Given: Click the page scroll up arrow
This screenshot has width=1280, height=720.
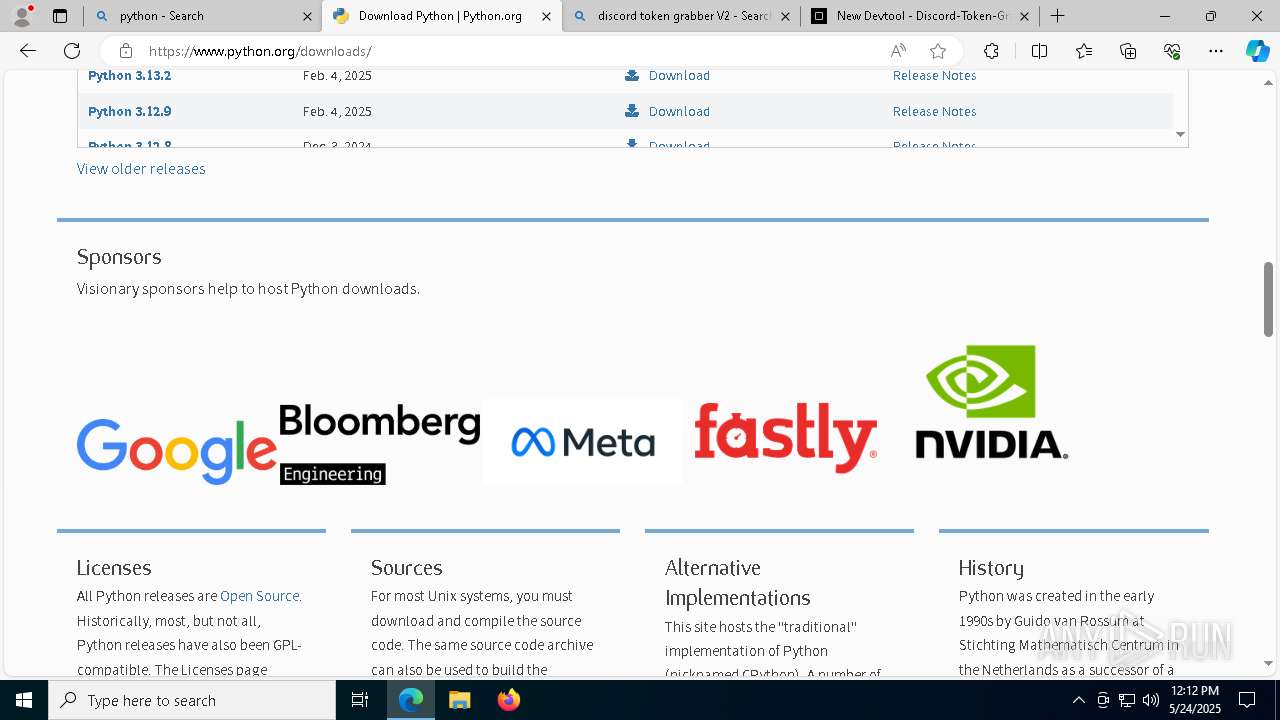Looking at the screenshot, I should pos(1268,83).
